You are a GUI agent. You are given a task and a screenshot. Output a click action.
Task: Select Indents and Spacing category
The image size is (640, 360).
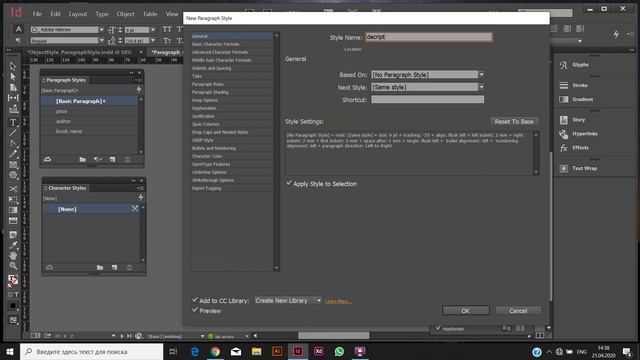pyautogui.click(x=232, y=68)
